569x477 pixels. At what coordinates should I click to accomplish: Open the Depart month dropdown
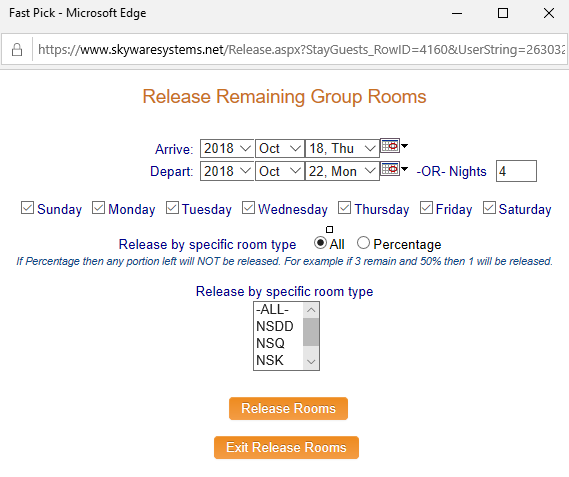279,171
